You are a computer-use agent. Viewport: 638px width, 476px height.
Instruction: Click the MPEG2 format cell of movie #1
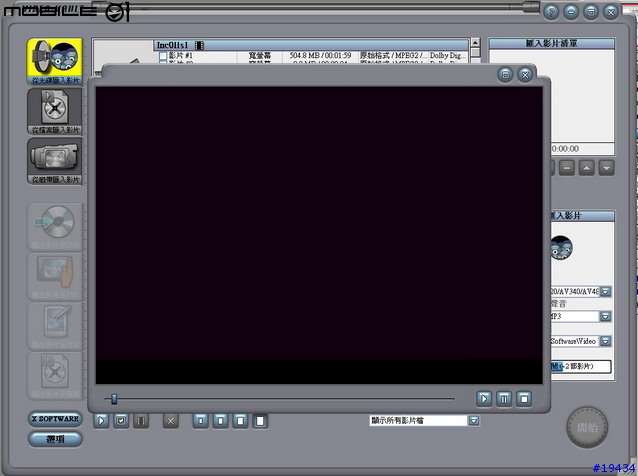(x=393, y=55)
